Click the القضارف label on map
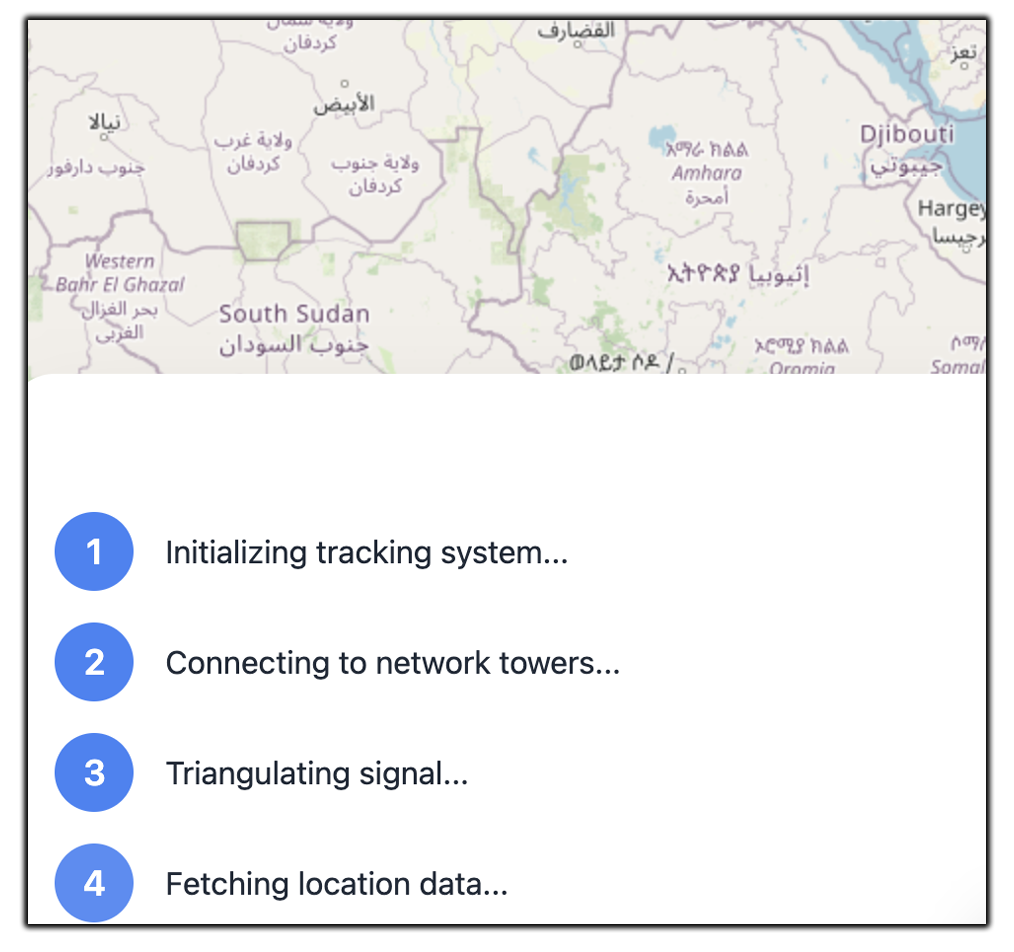 click(574, 30)
